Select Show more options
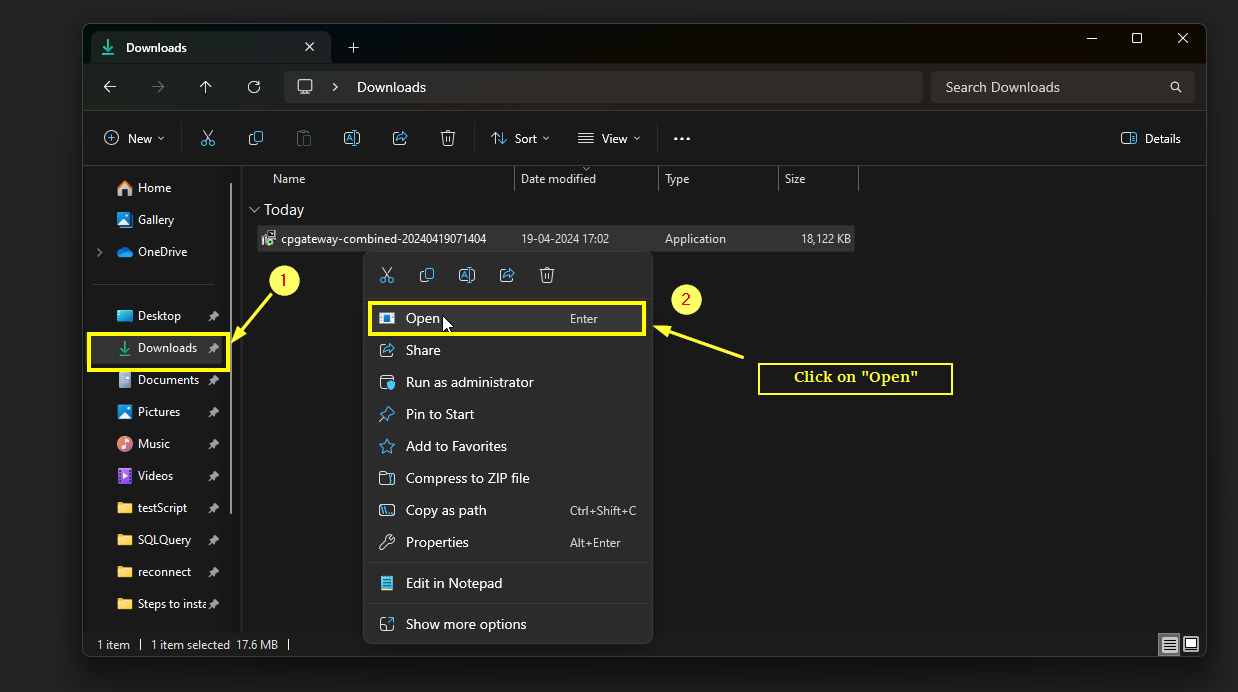Screen dimensions: 1238x692 pyautogui.click(x=508, y=624)
